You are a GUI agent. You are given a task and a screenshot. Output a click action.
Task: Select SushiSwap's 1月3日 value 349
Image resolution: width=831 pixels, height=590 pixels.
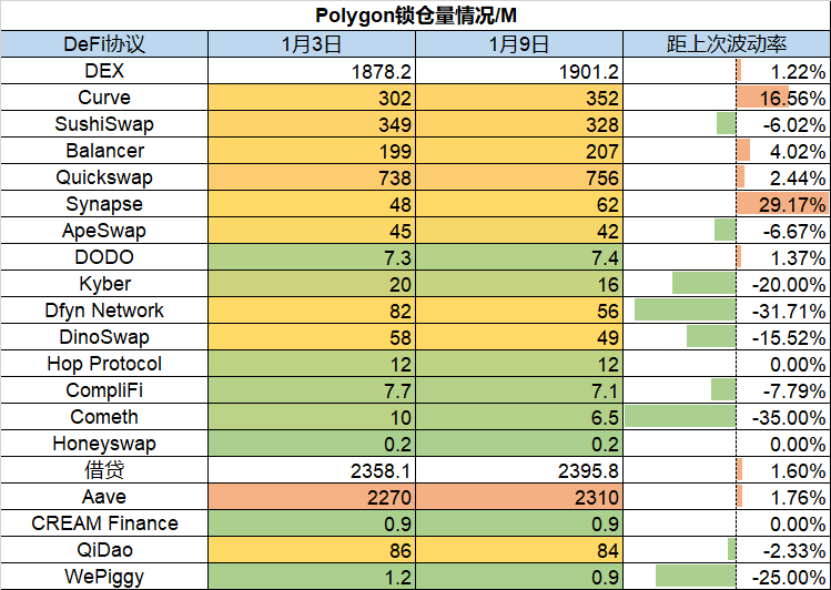coord(312,124)
